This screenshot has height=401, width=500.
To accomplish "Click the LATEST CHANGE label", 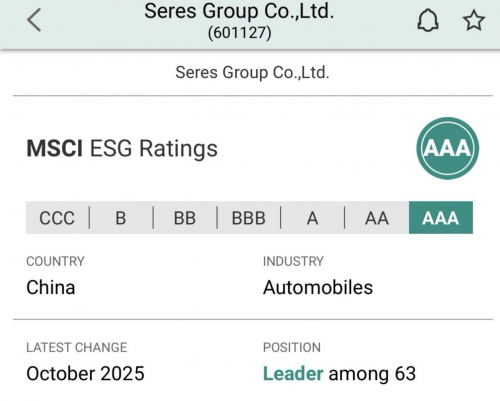I will coord(77,347).
